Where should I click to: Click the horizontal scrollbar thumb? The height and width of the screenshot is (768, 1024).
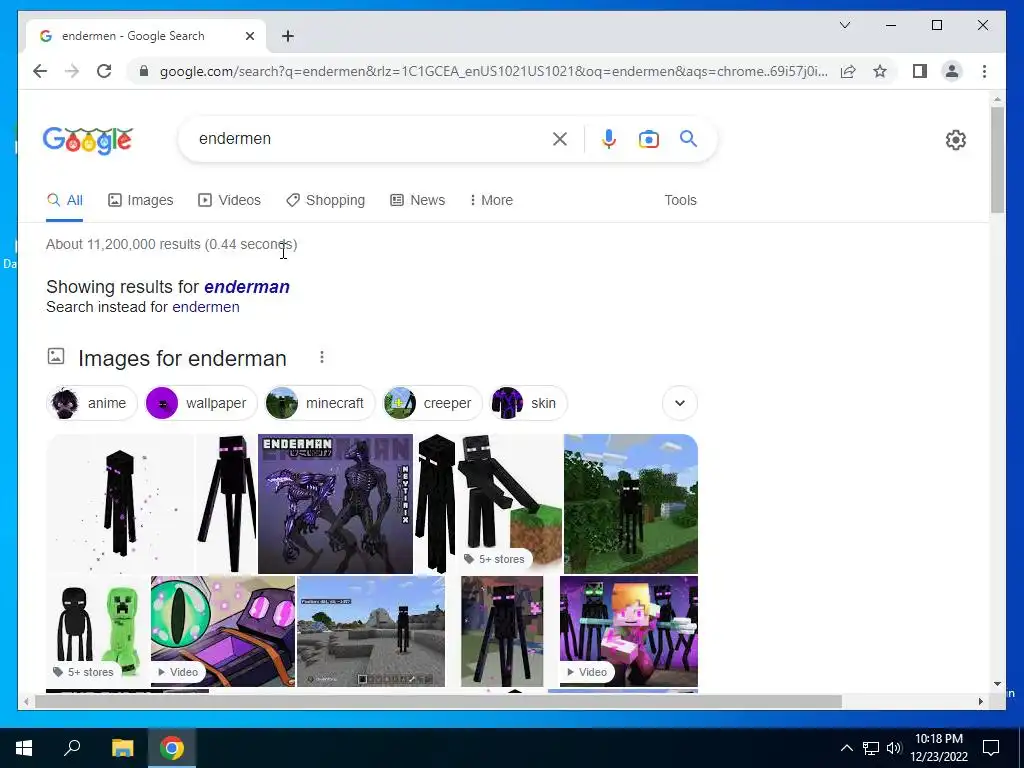[x=438, y=701]
